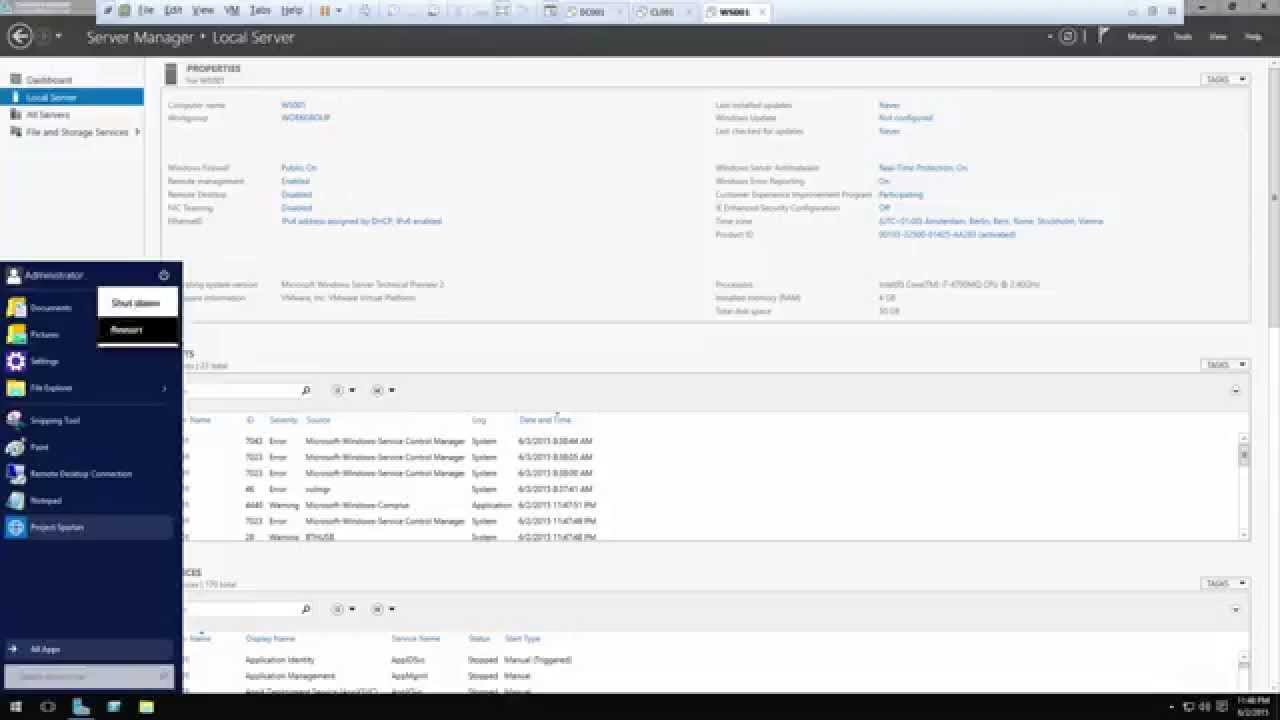Select the Microsoft-Windows-Complus warning event row
This screenshot has height=720, width=1280.
pyautogui.click(x=710, y=505)
